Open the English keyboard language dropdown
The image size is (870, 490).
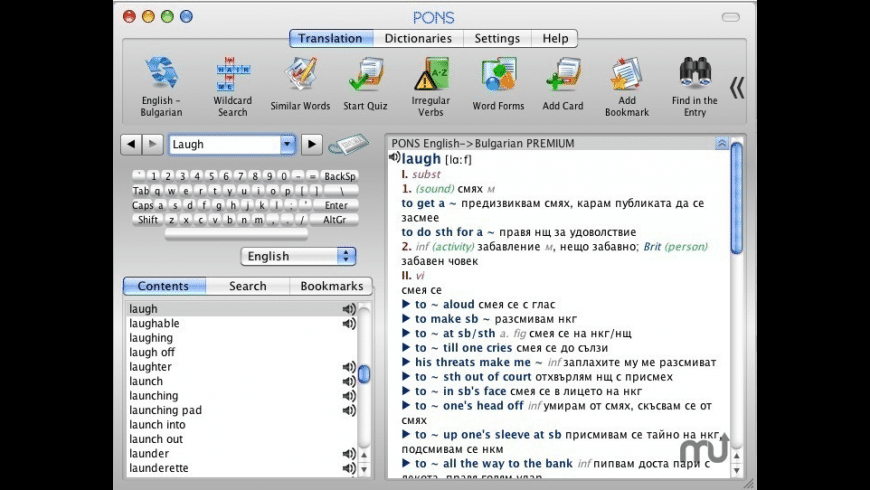click(346, 256)
